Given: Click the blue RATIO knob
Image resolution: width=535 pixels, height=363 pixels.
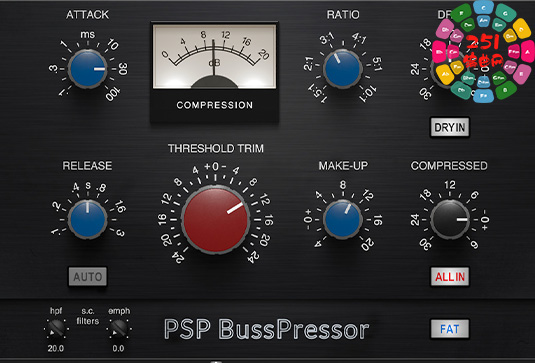Looking at the screenshot, I should (x=343, y=69).
